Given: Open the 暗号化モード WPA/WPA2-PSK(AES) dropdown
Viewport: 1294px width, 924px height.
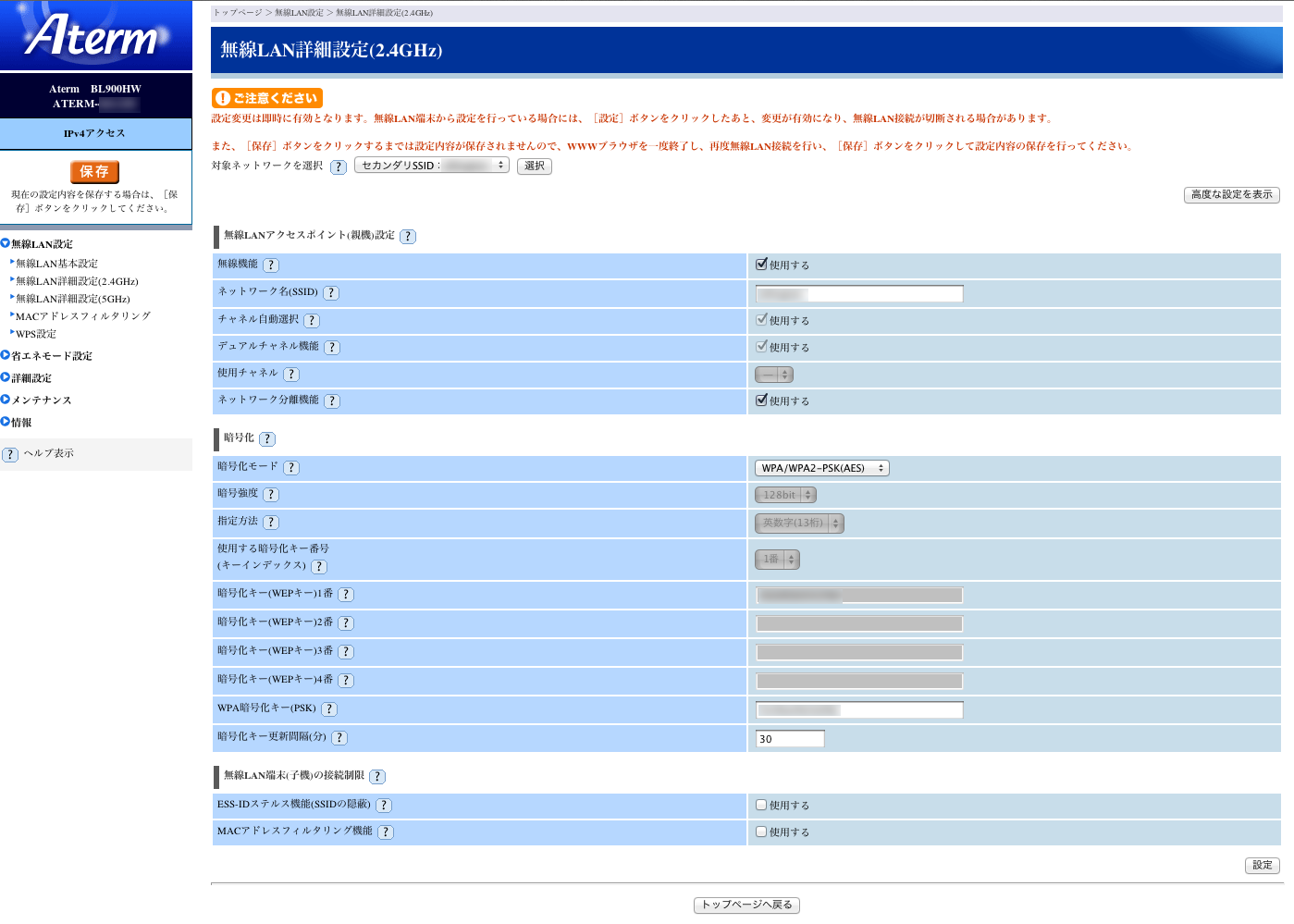Looking at the screenshot, I should click(x=821, y=468).
